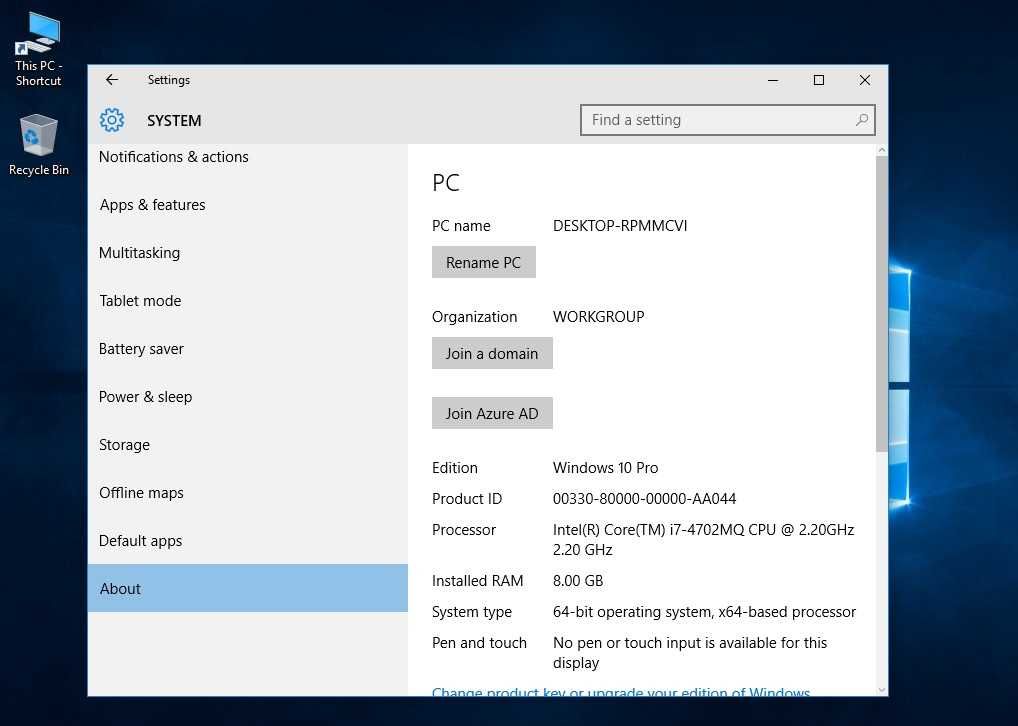Click the System type label
Viewport: 1018px width, 726px height.
pos(471,612)
